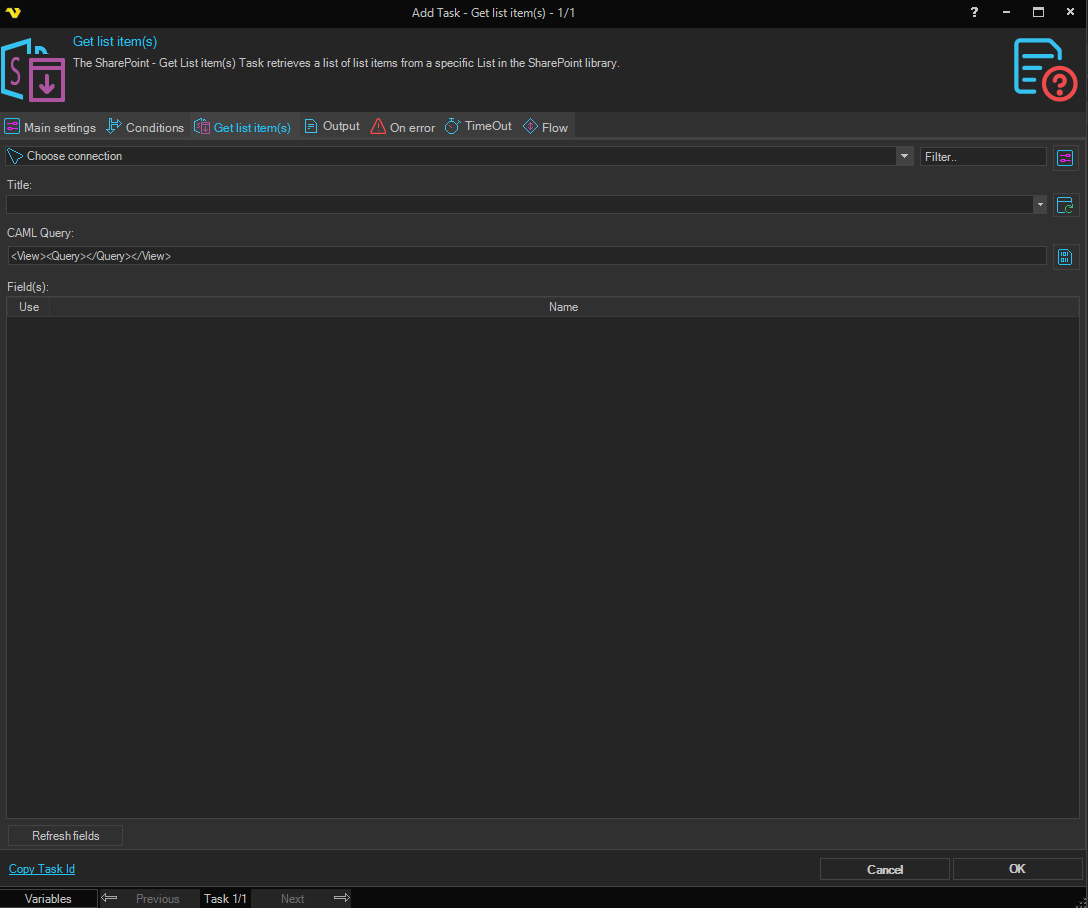The height and width of the screenshot is (908, 1088).
Task: Click the question mark help button
Action: click(x=975, y=12)
